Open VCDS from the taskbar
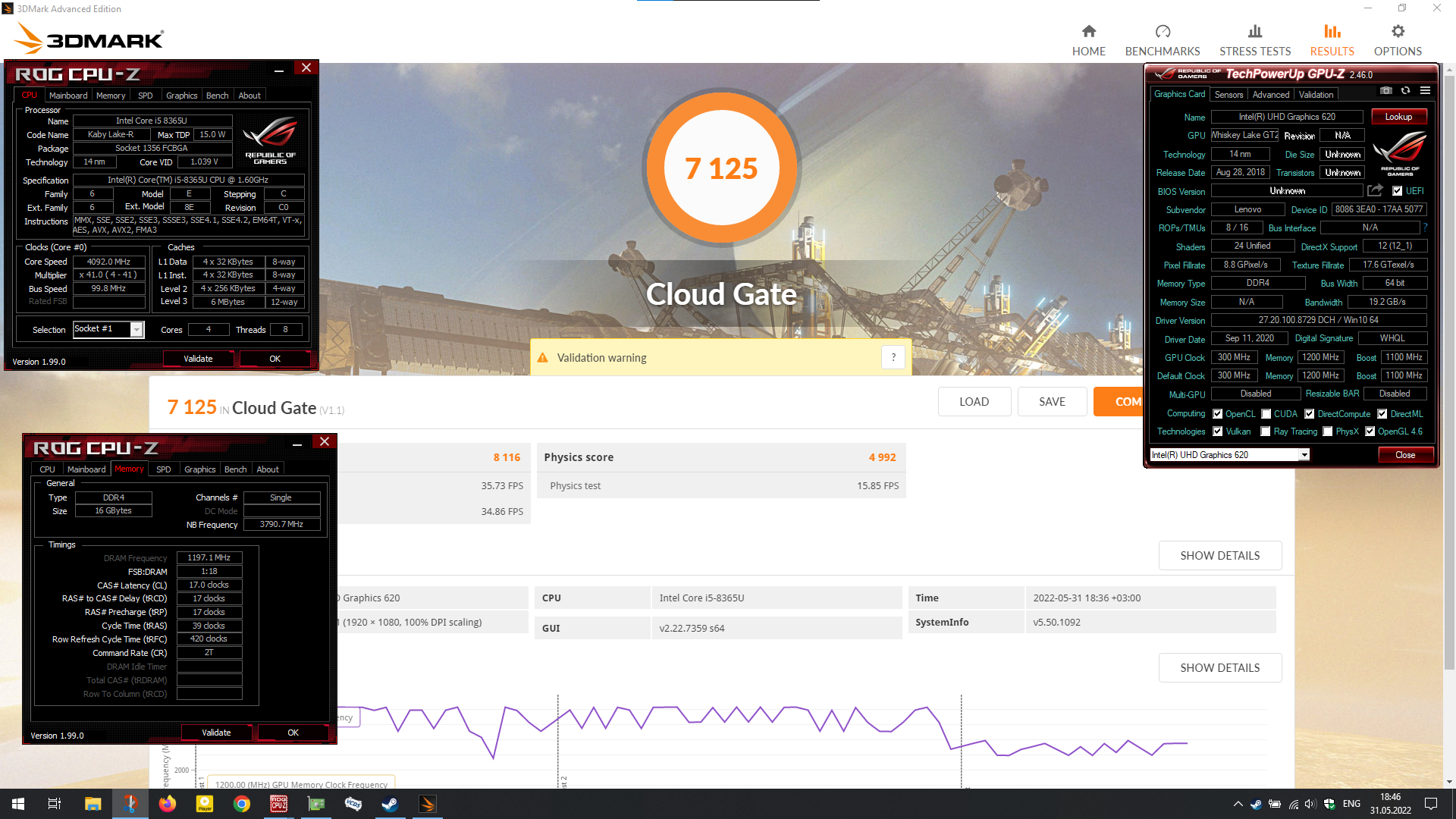This screenshot has height=819, width=1456. (353, 804)
